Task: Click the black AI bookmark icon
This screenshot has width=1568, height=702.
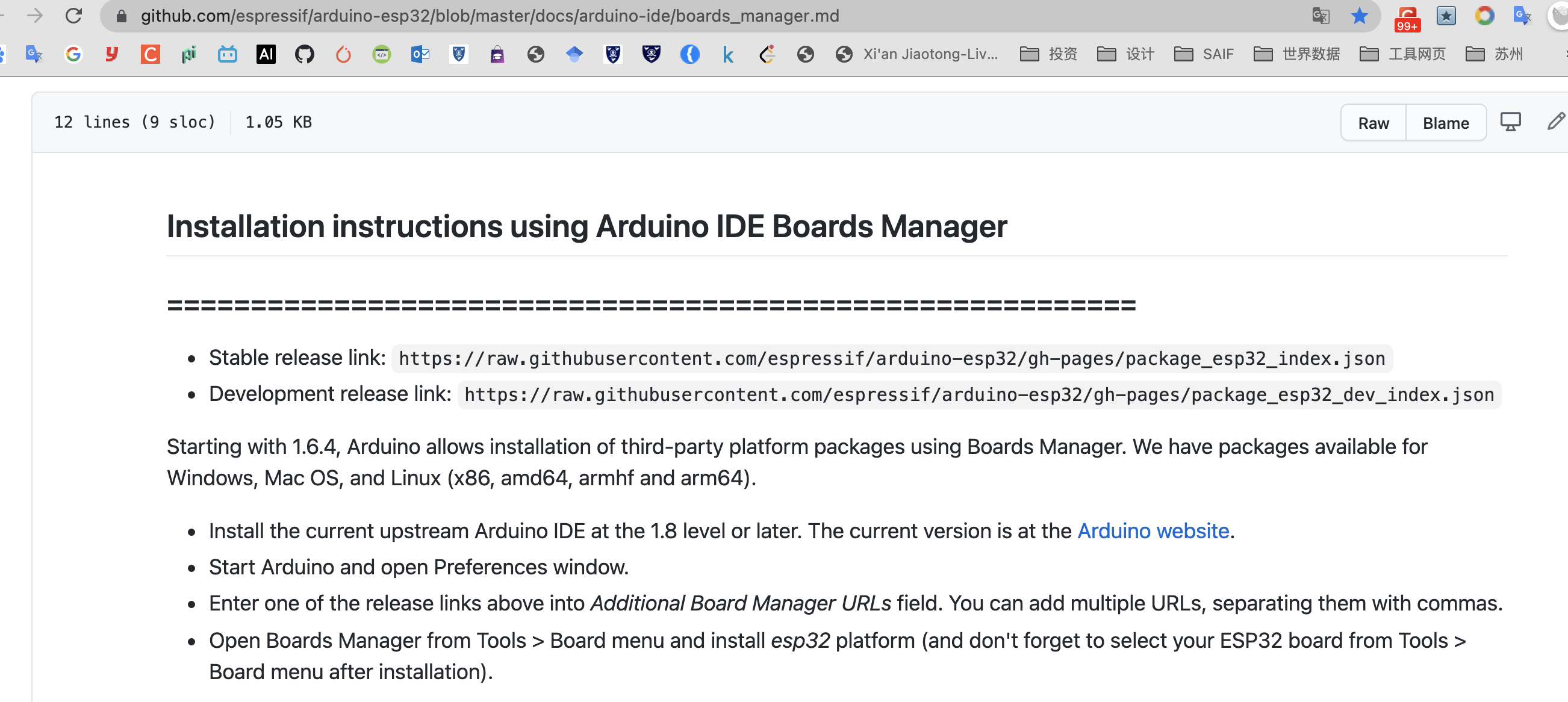Action: (x=266, y=54)
